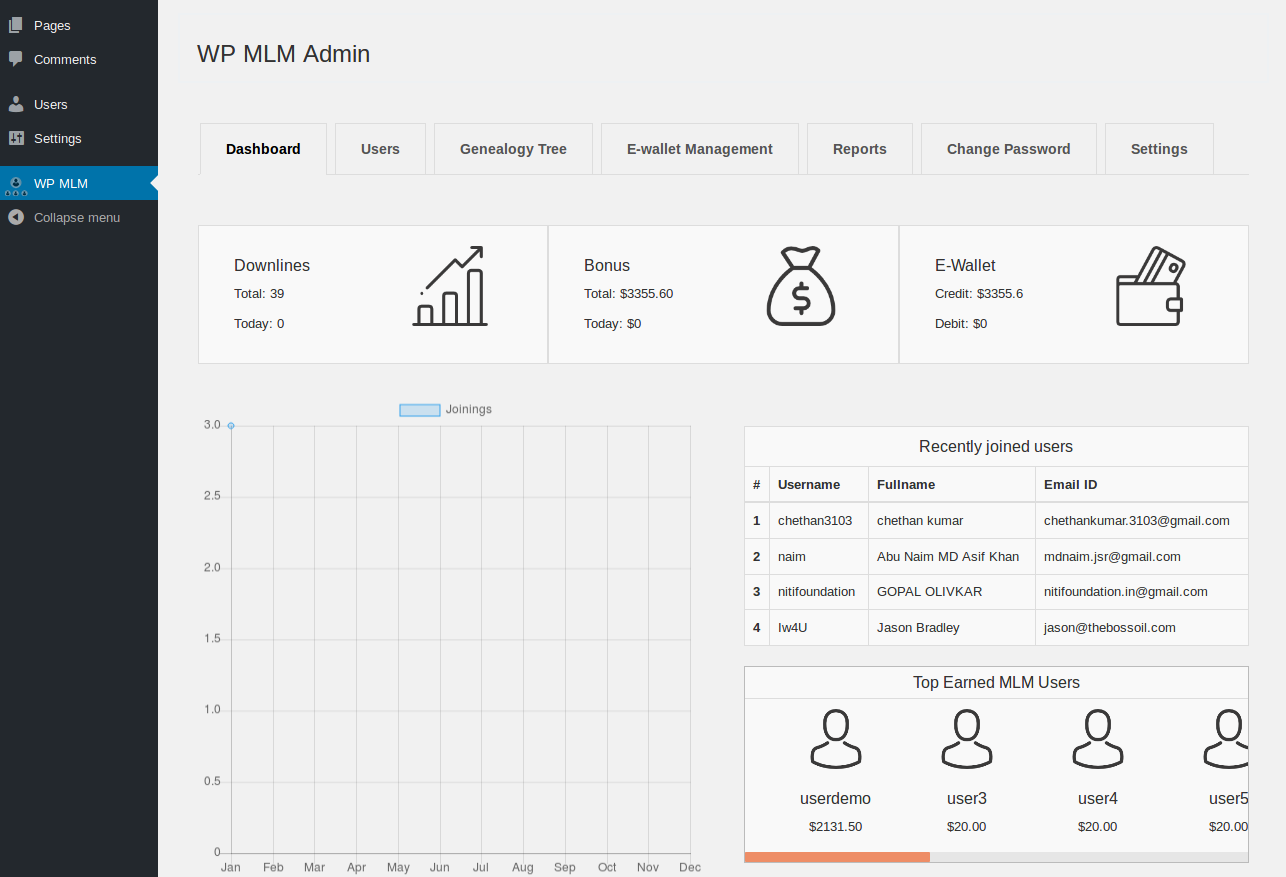Select the userdemo avatar icon
This screenshot has width=1286, height=877.
836,739
